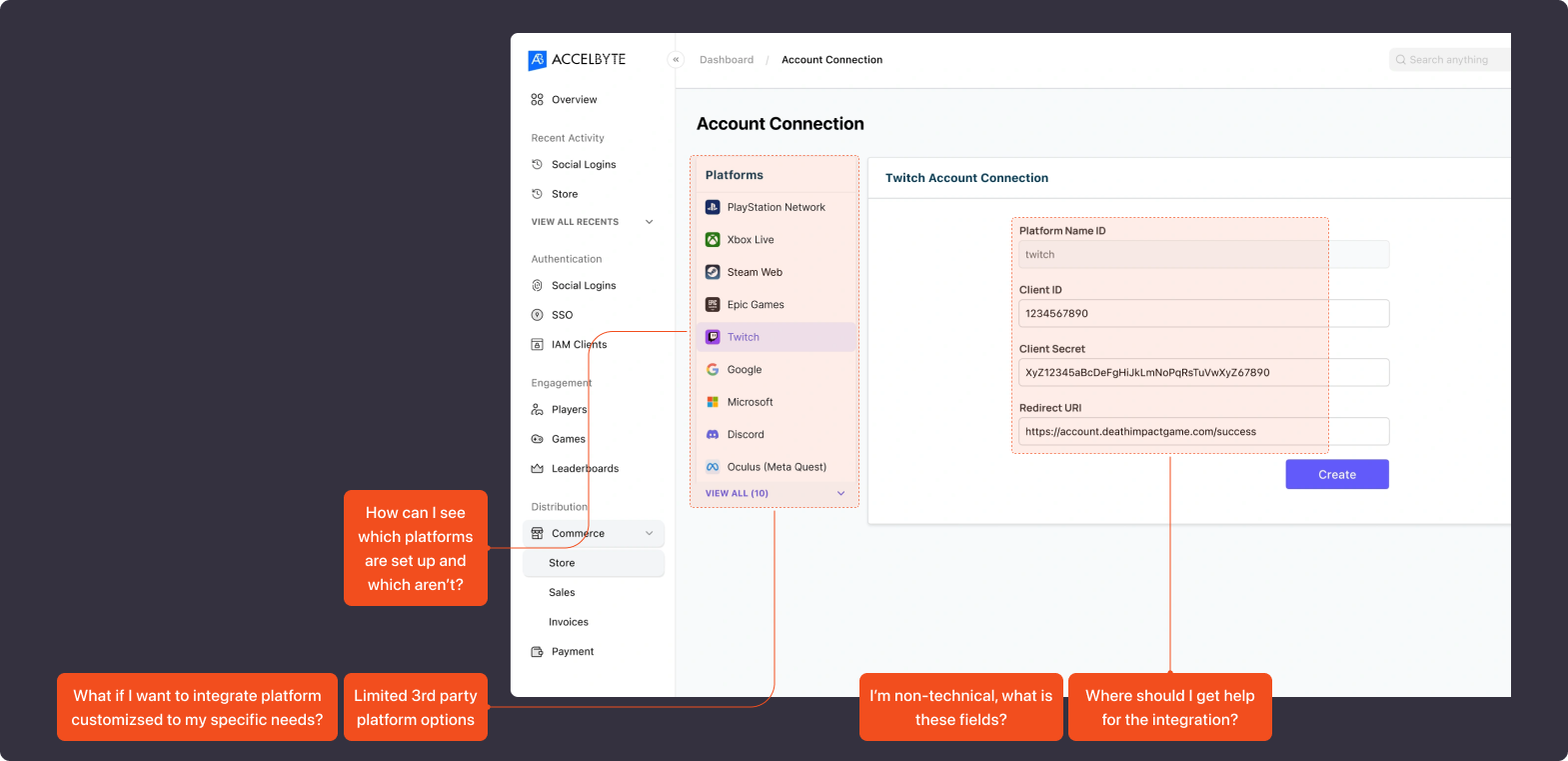Click the Google platform icon
This screenshot has height=761, width=1568.
(x=713, y=369)
